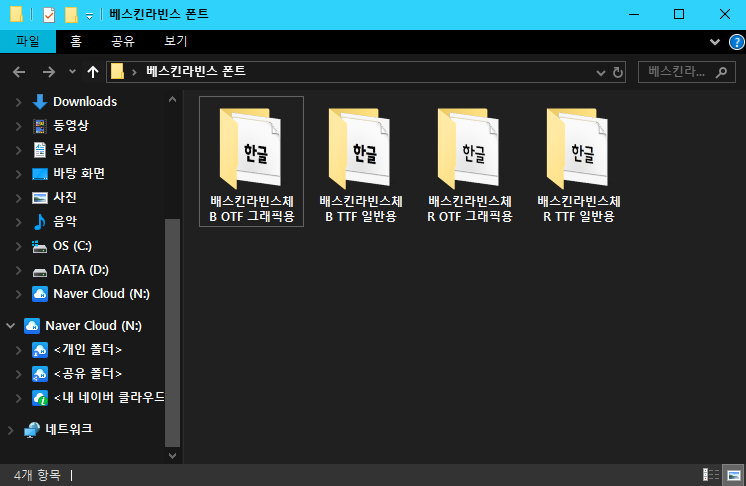Image resolution: width=746 pixels, height=486 pixels.
Task: Refresh the current folder view
Action: (618, 72)
